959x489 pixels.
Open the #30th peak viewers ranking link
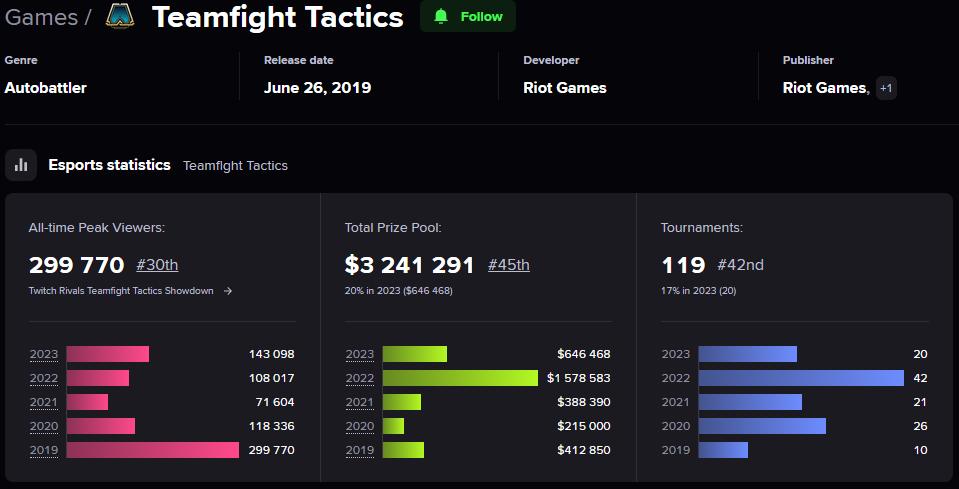[157, 265]
